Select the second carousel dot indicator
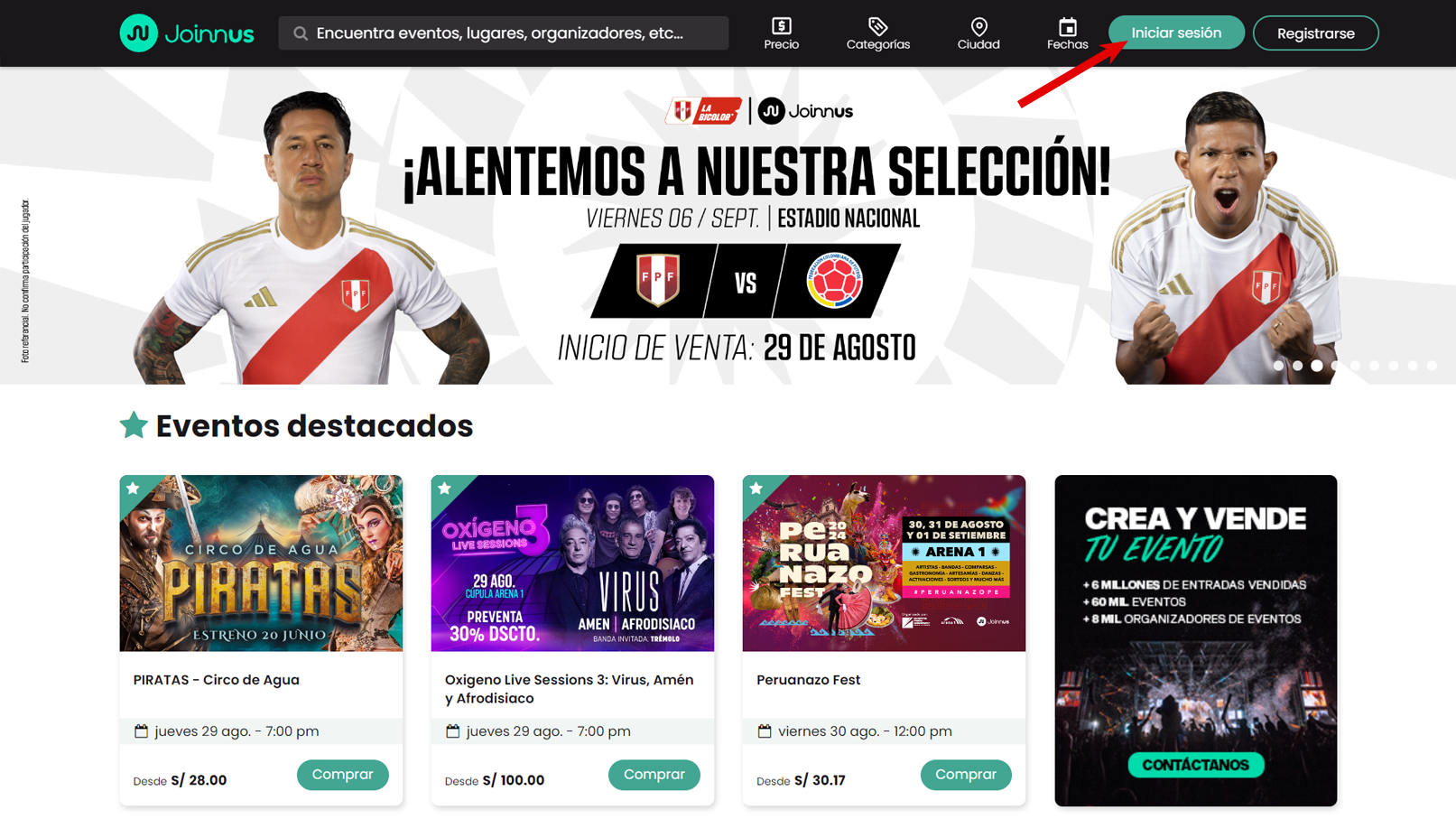This screenshot has height=819, width=1456. (1297, 366)
